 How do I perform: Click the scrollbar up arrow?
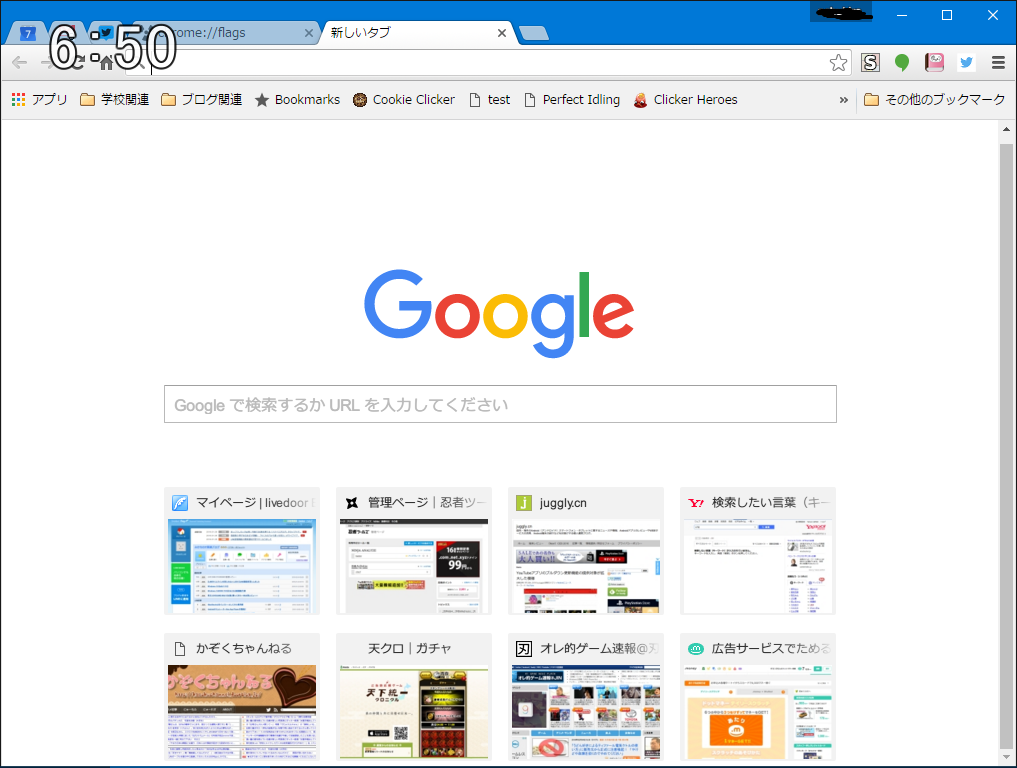(1006, 129)
